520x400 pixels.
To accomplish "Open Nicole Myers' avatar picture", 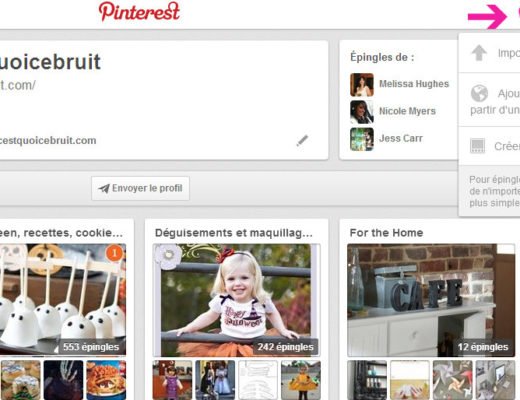I will pos(362,112).
